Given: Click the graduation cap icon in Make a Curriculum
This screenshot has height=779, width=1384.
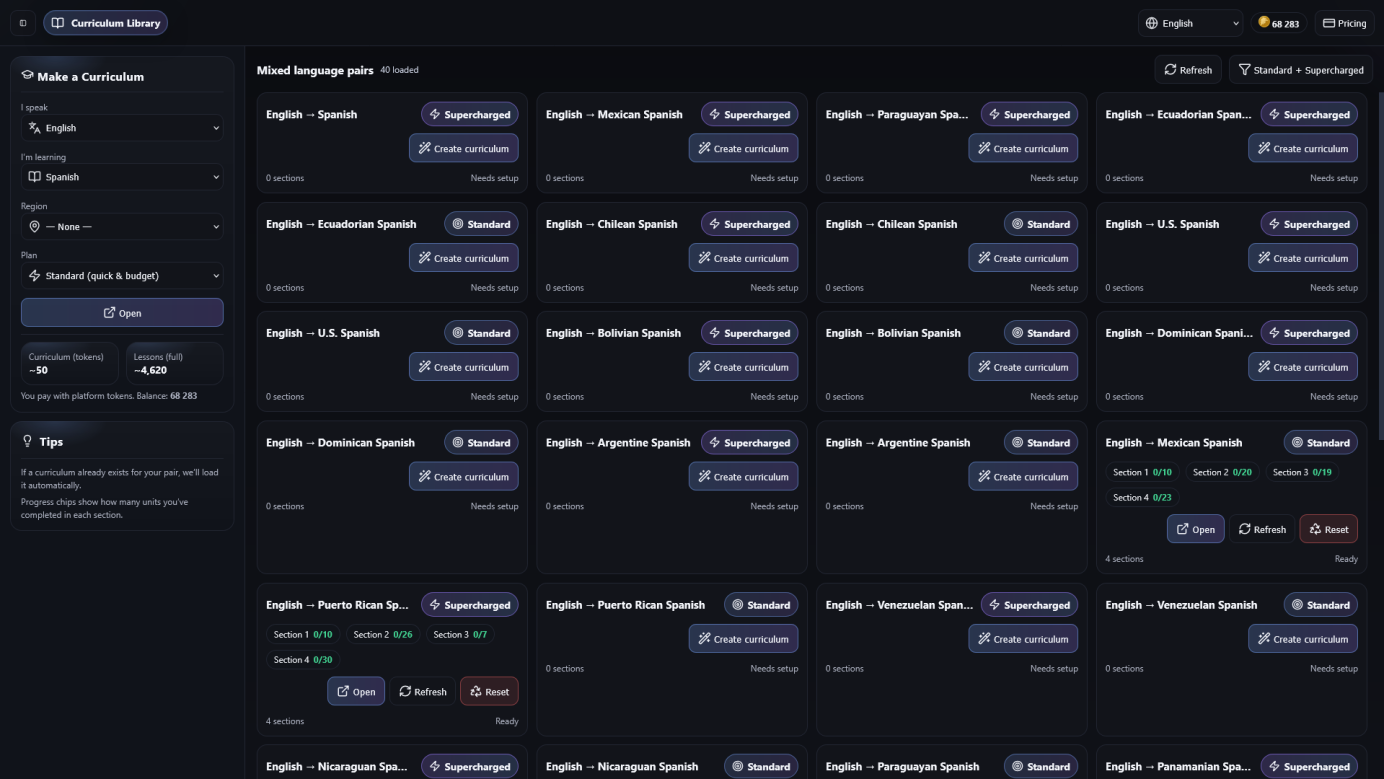Looking at the screenshot, I should click(27, 76).
